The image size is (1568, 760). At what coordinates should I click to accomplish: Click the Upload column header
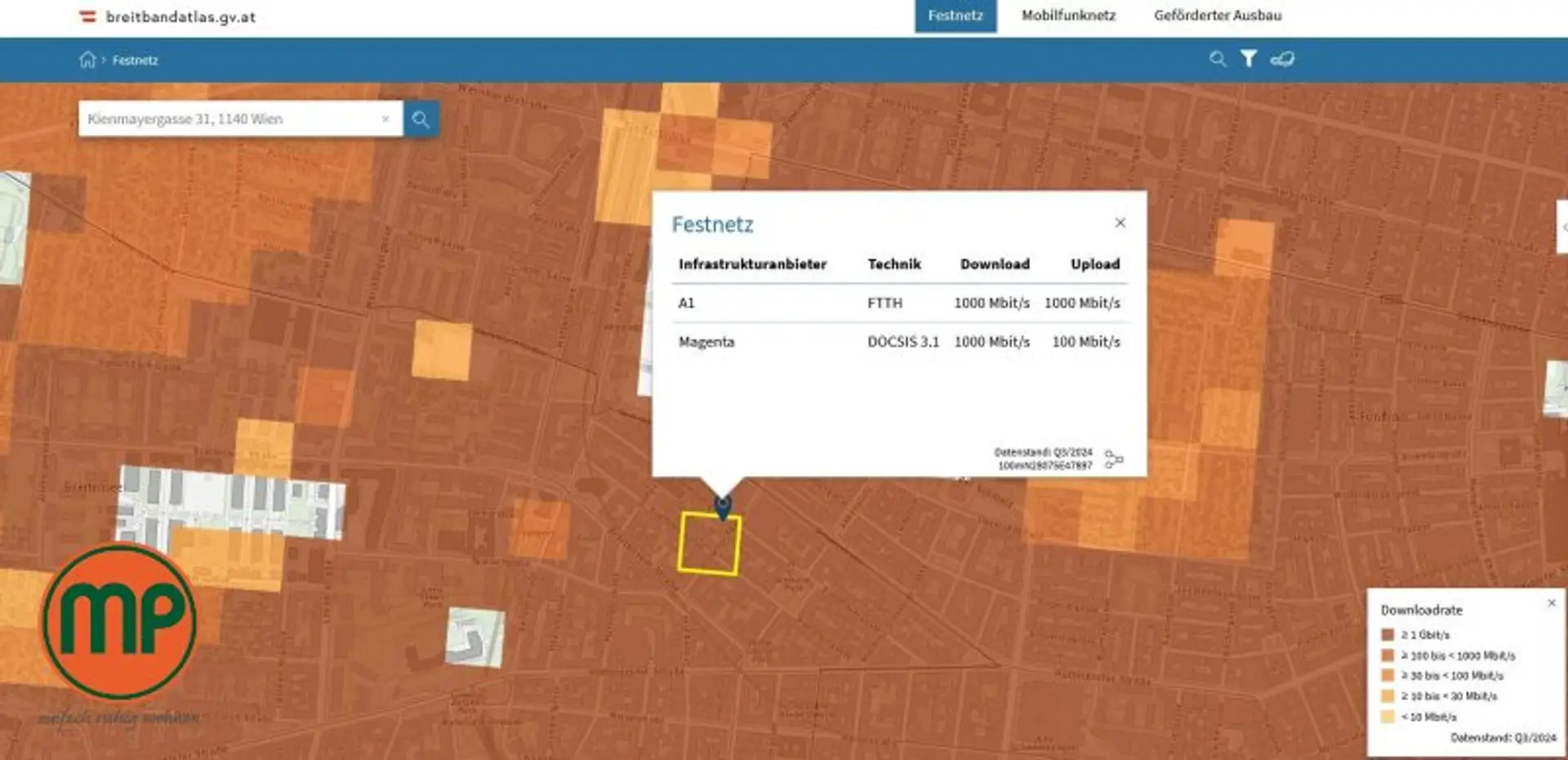1095,264
